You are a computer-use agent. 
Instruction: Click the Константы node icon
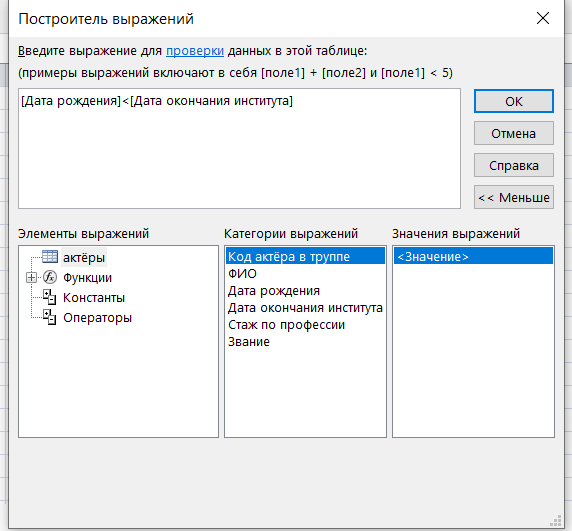pyautogui.click(x=50, y=297)
